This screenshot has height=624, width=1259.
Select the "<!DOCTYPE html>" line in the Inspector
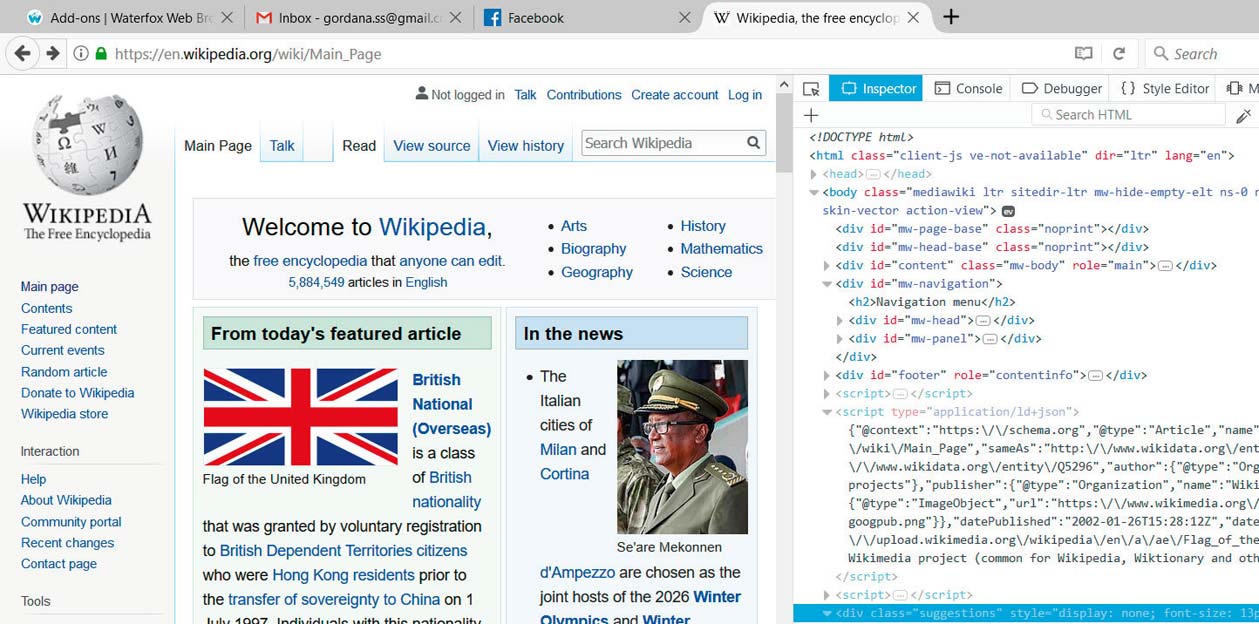pyautogui.click(x=861, y=137)
